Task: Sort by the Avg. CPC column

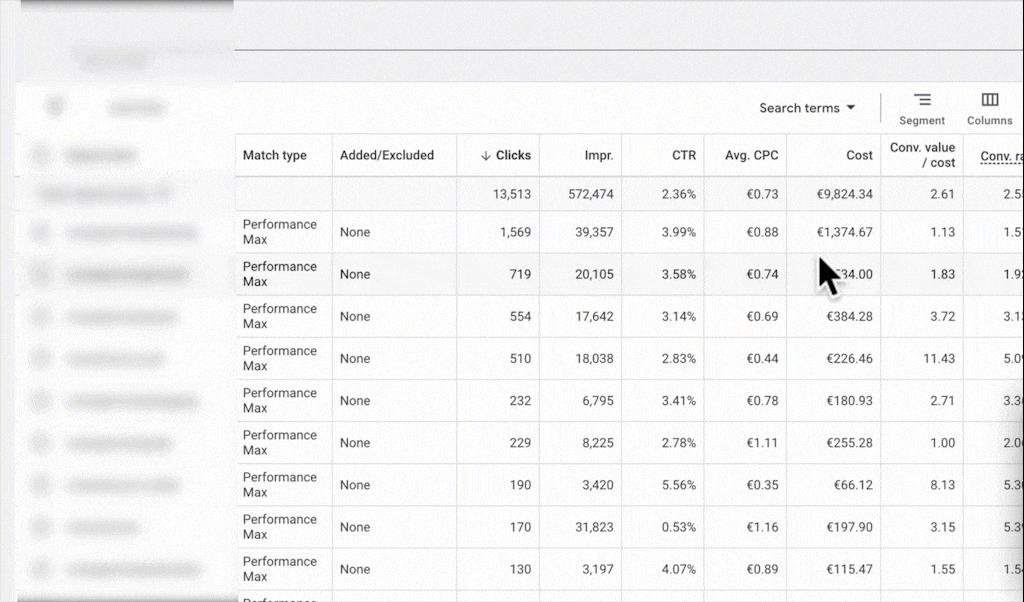Action: (x=752, y=156)
